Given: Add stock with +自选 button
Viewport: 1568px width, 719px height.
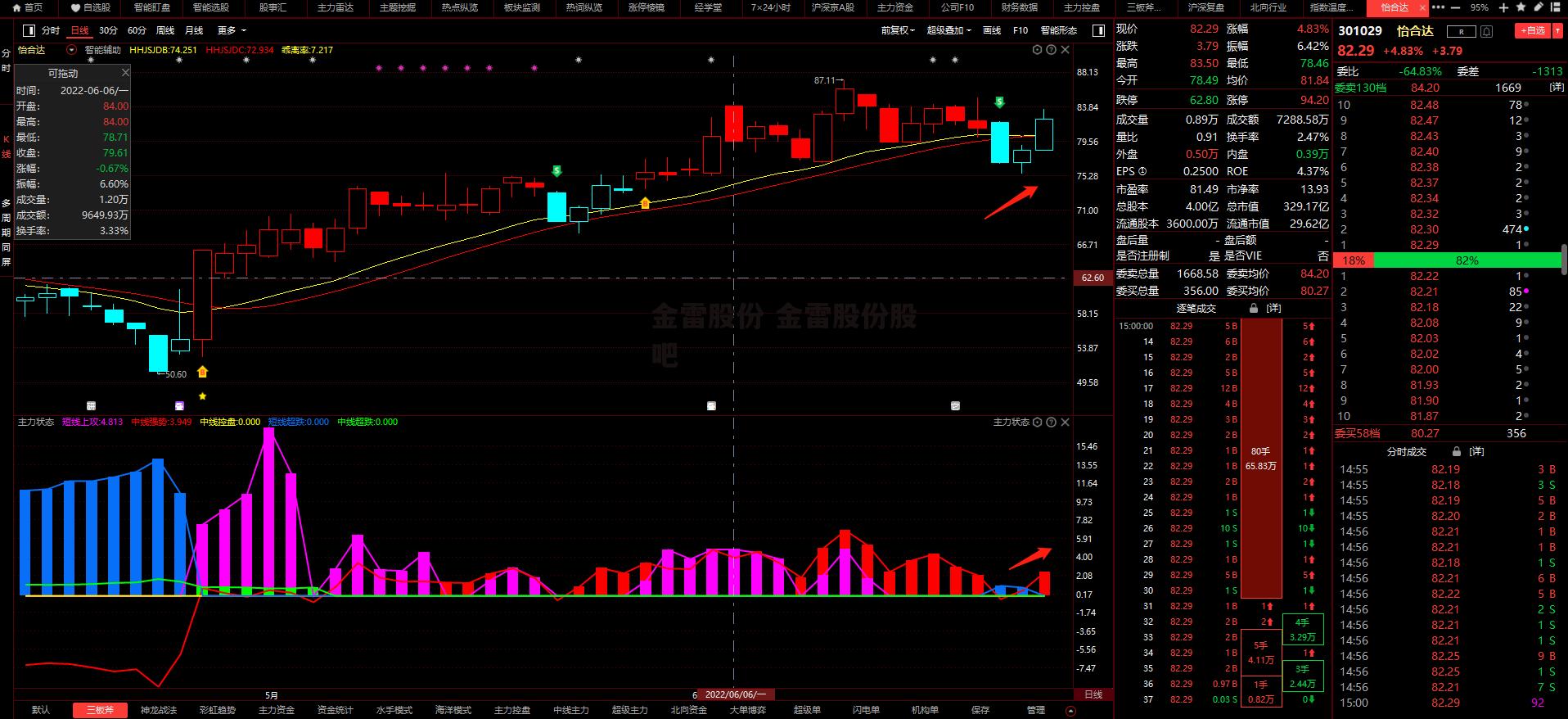Looking at the screenshot, I should [x=1532, y=30].
